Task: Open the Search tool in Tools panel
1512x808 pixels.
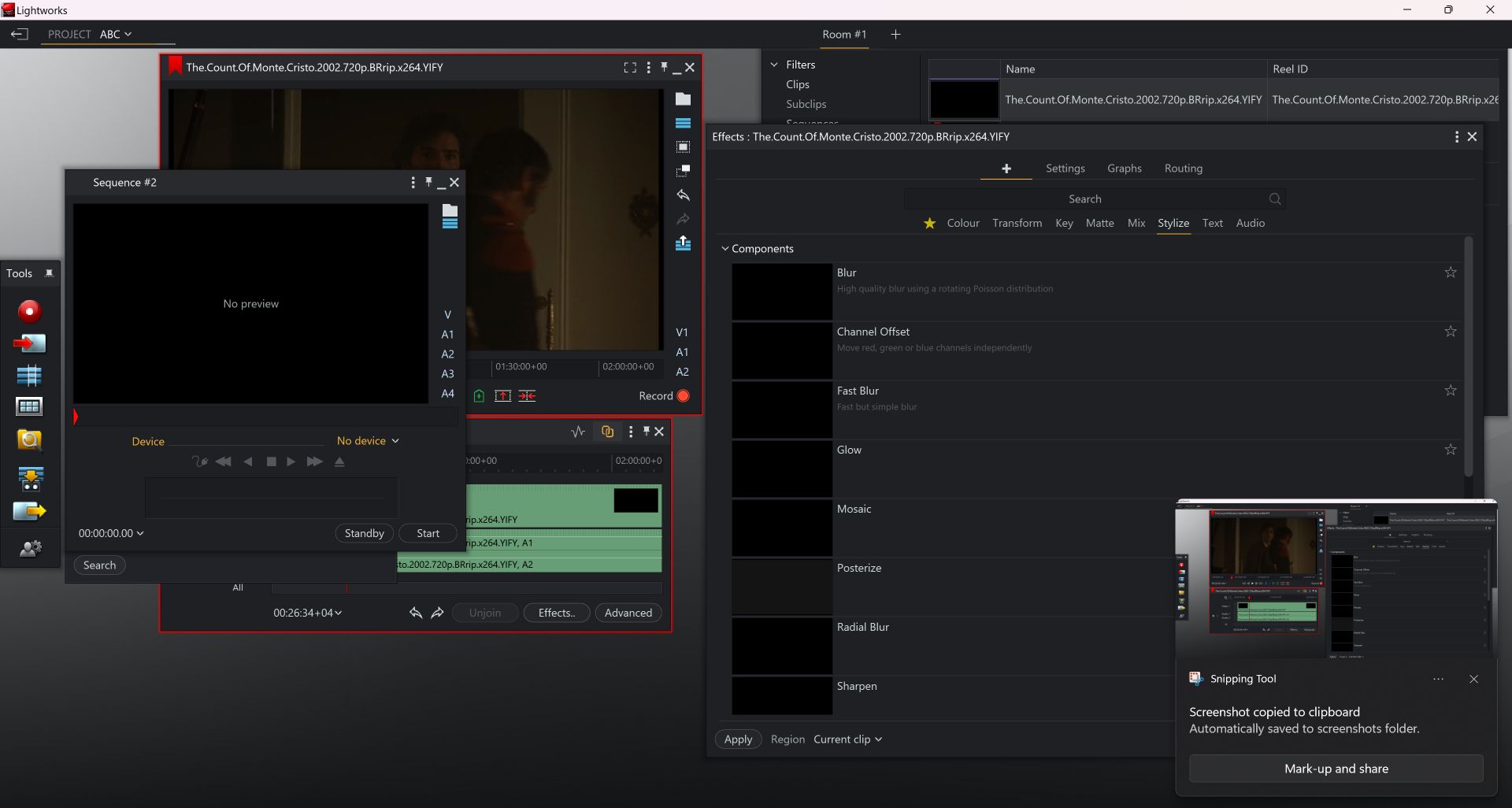Action: pyautogui.click(x=29, y=440)
